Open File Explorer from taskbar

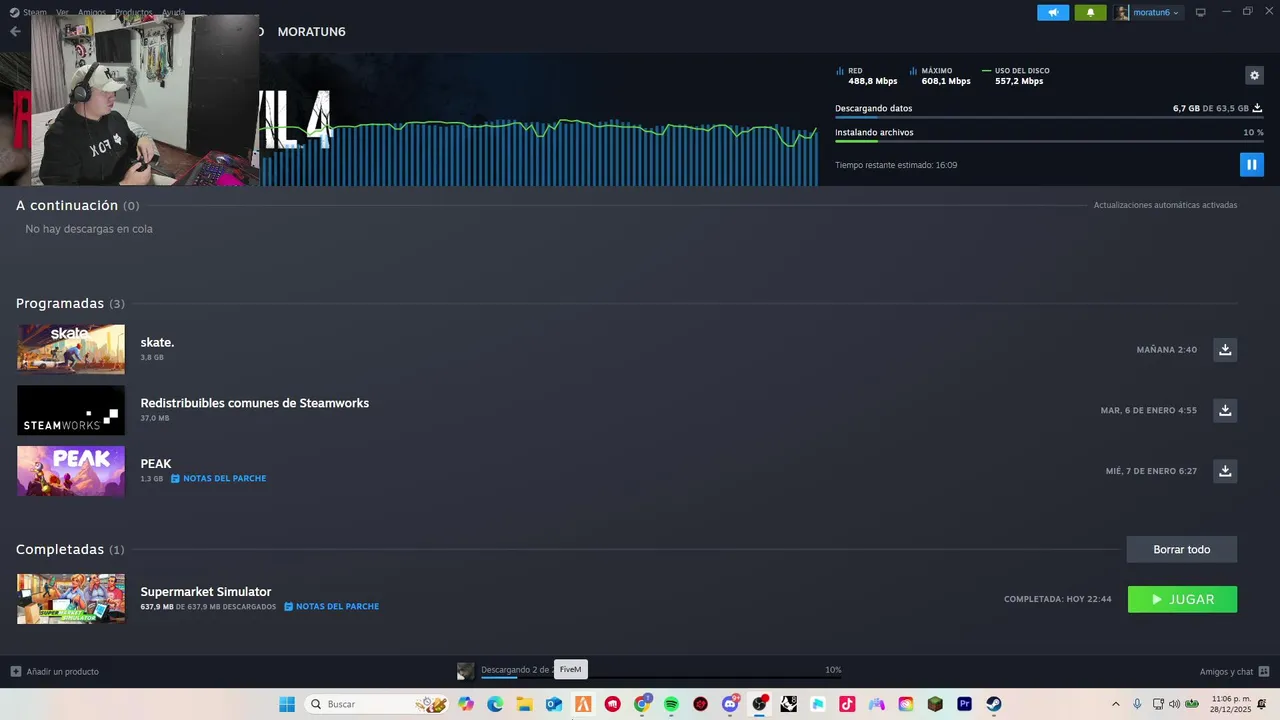coord(524,704)
